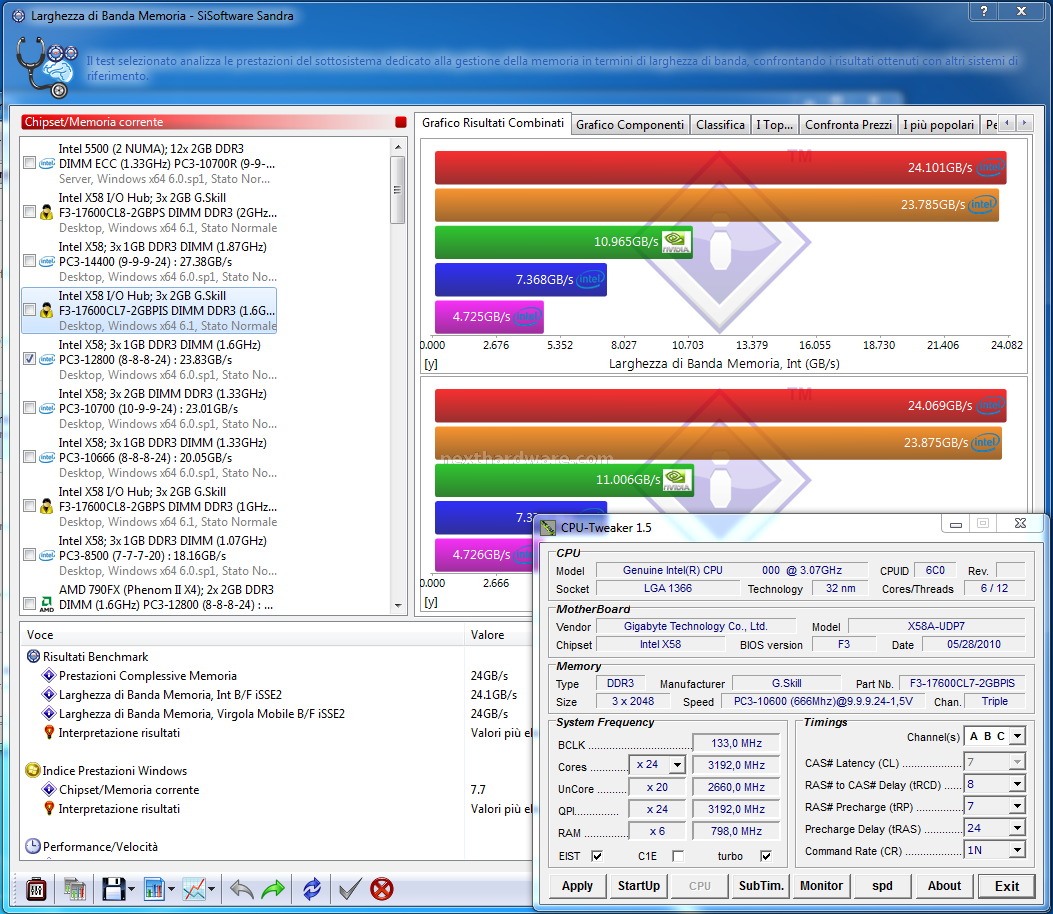The height and width of the screenshot is (914, 1053).
Task: Click the About button
Action: 944,886
